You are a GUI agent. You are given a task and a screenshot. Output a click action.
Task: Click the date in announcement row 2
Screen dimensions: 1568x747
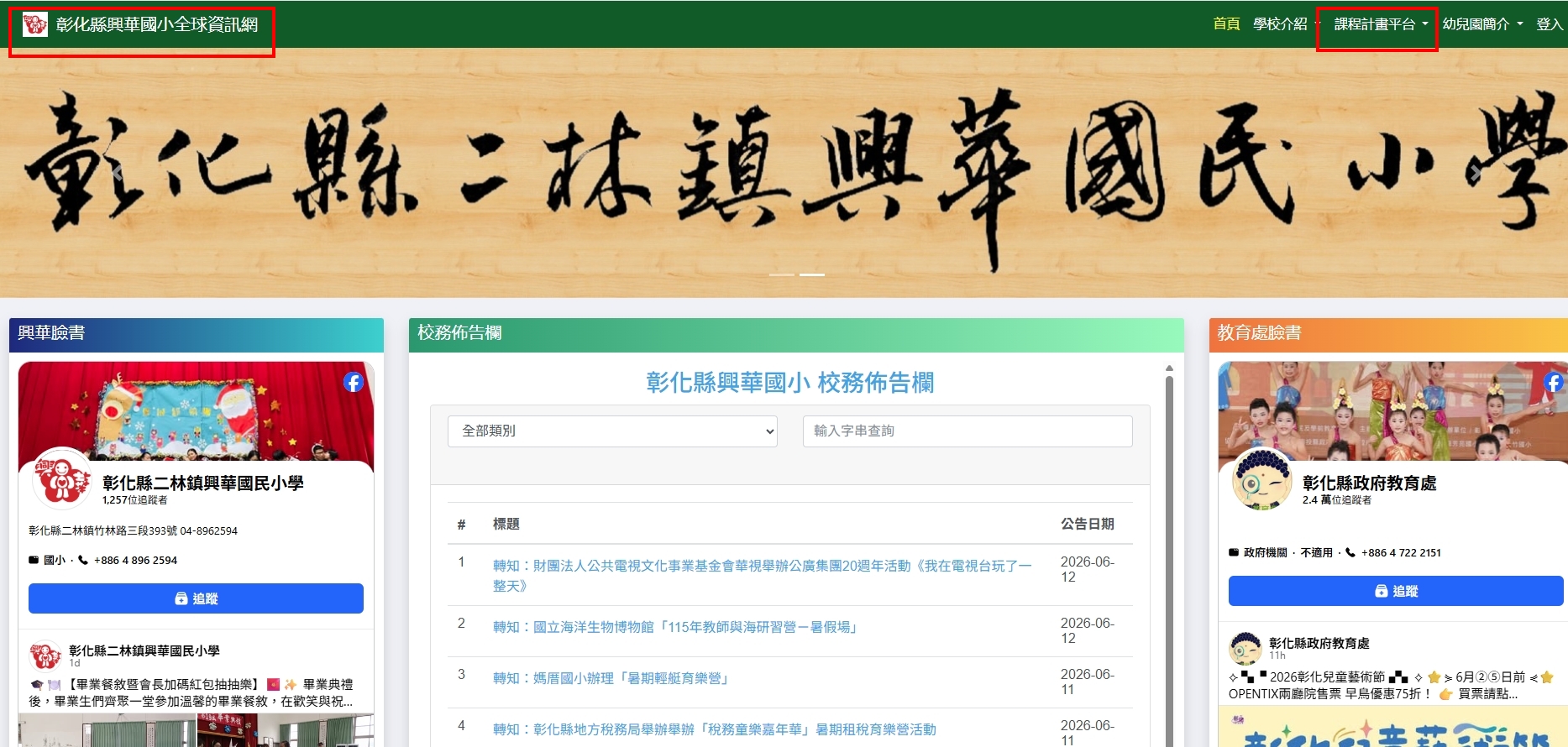click(x=1088, y=630)
